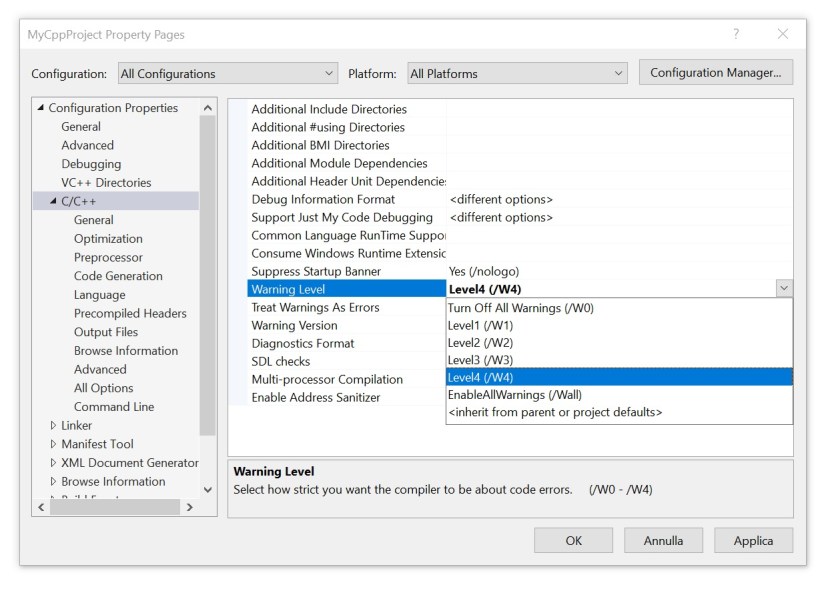Choose Level3 (/W3) warning level
840x589 pixels.
[619, 360]
